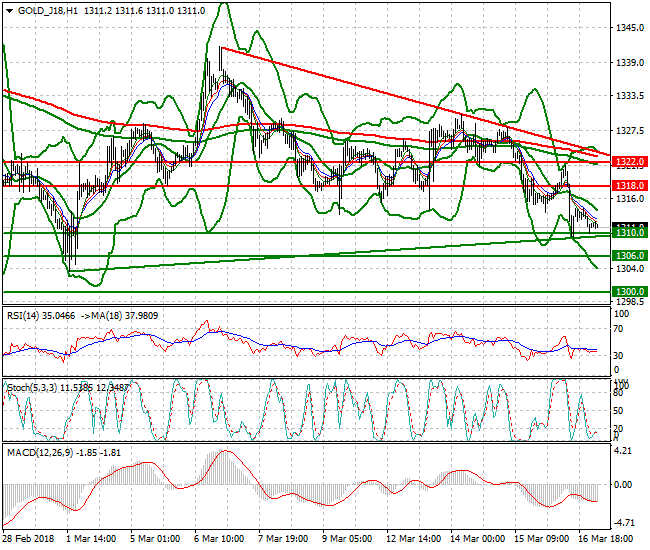This screenshot has width=650, height=550.
Task: Click the Stochastic 50 level label
Action: (618, 411)
